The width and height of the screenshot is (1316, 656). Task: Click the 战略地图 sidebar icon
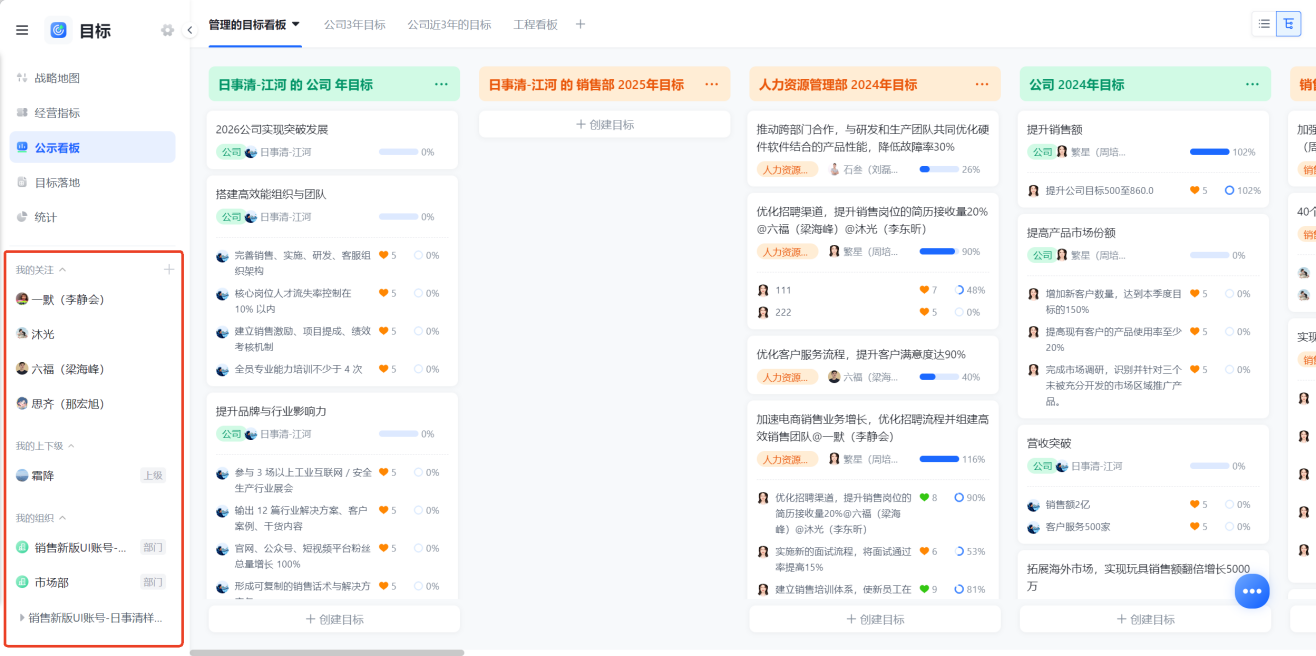point(22,78)
